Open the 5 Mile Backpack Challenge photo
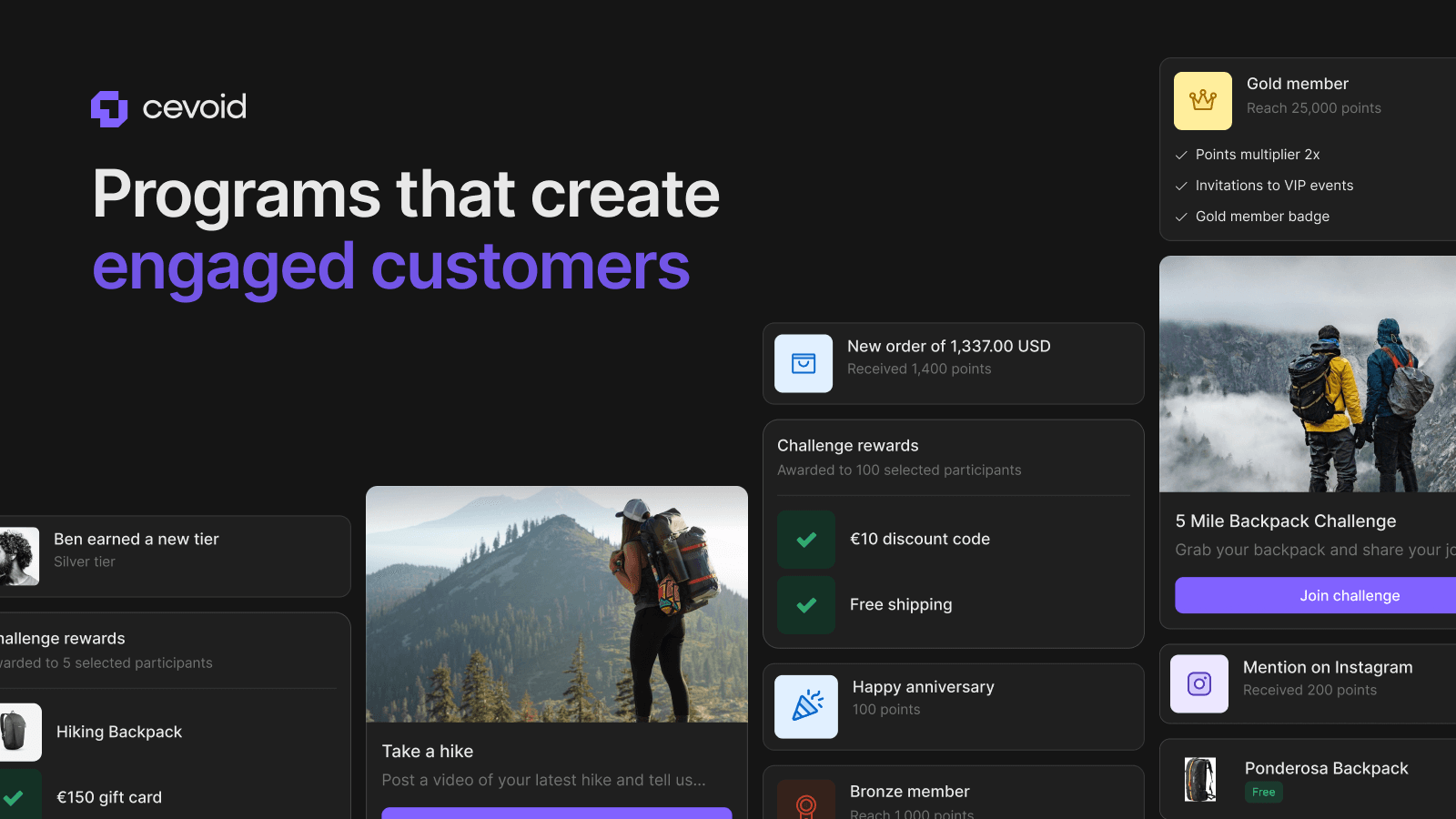This screenshot has height=819, width=1456. coord(1308,374)
